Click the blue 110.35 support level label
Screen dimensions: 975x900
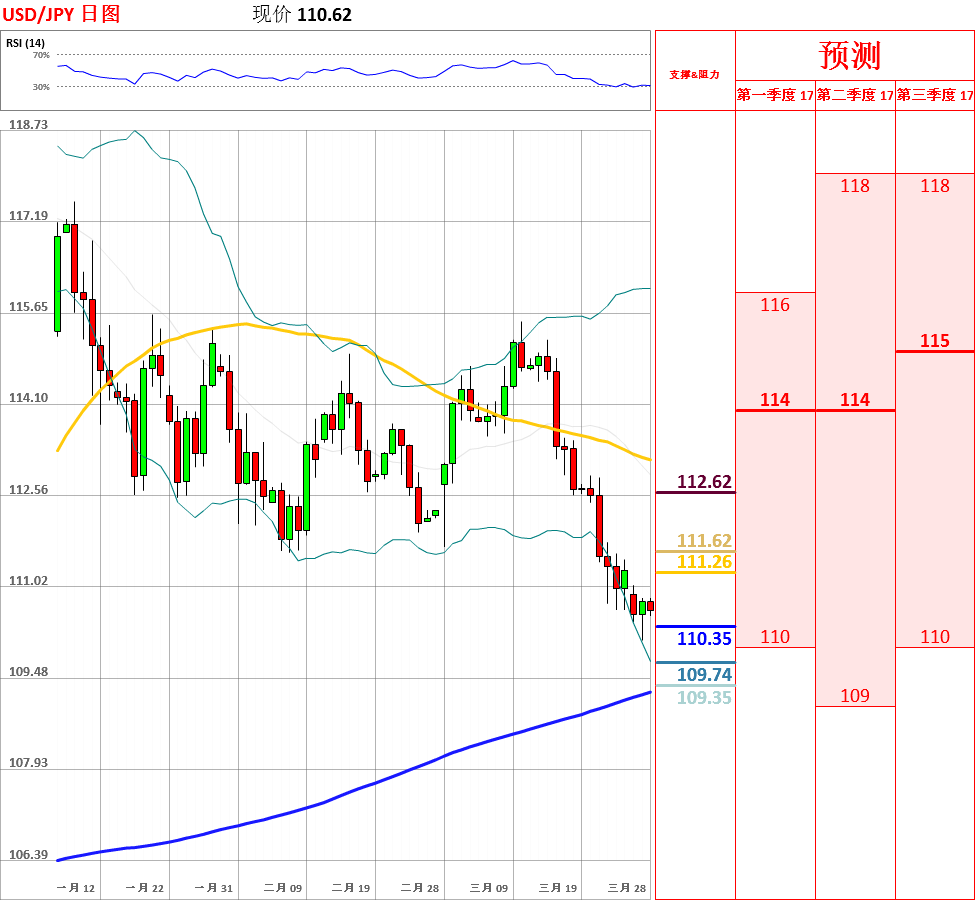click(704, 639)
